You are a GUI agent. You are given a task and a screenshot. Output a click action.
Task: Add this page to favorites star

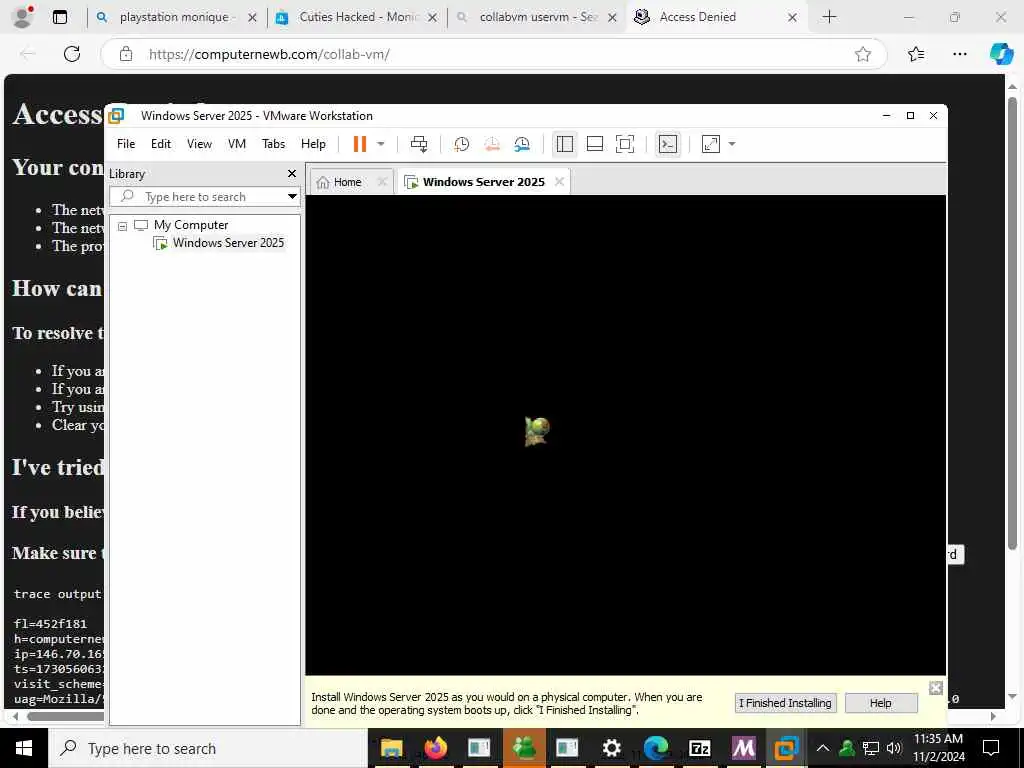coord(863,54)
